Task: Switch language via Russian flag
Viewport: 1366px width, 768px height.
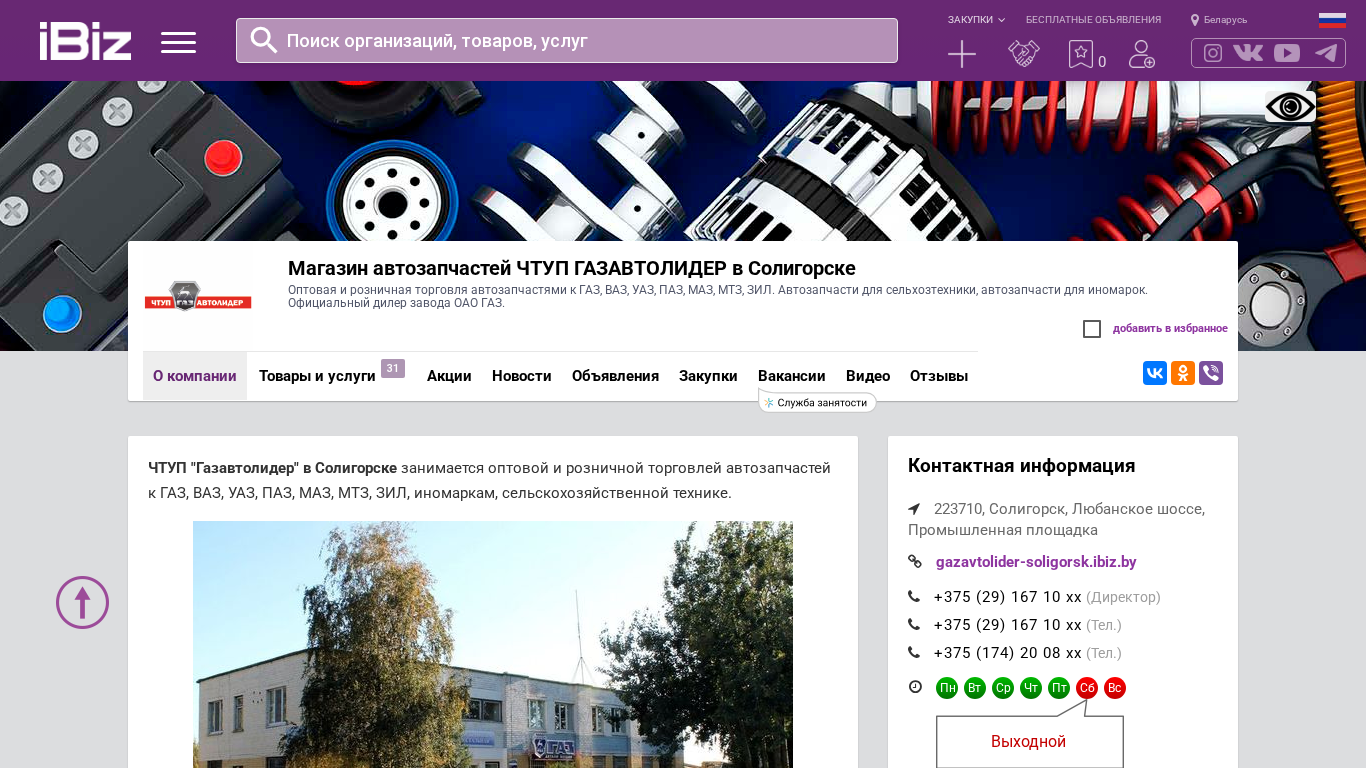Action: pos(1332,20)
